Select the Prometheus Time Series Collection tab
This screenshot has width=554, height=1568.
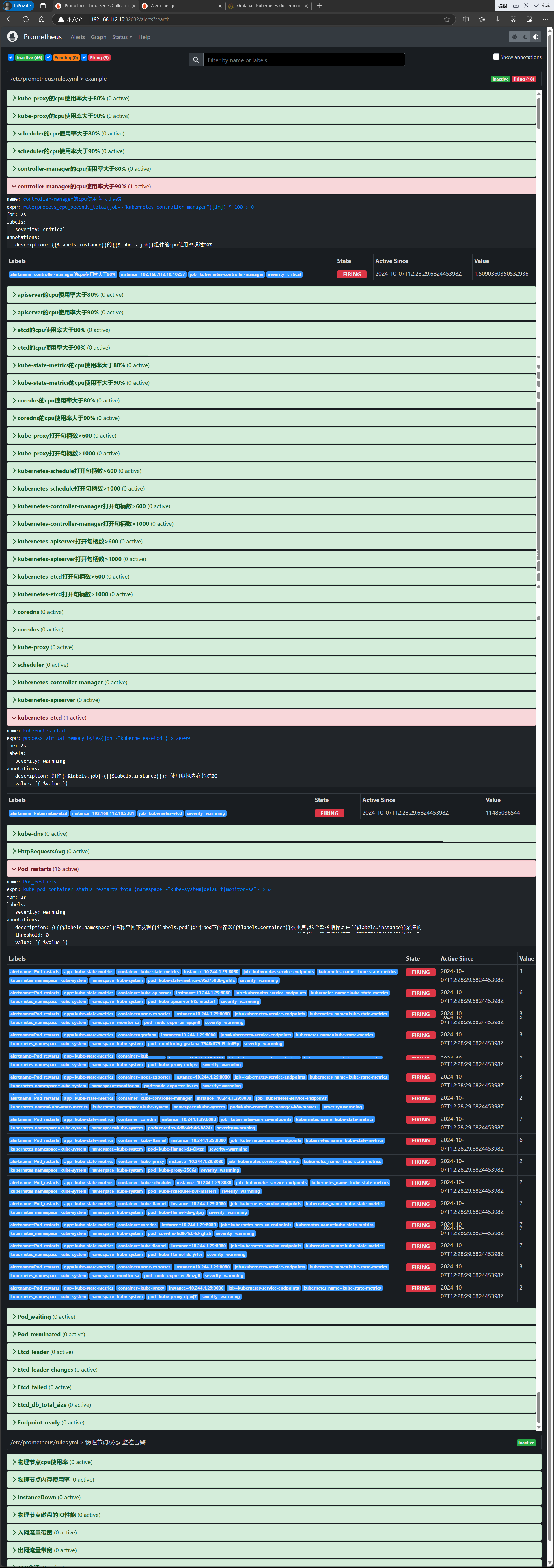pos(95,6)
